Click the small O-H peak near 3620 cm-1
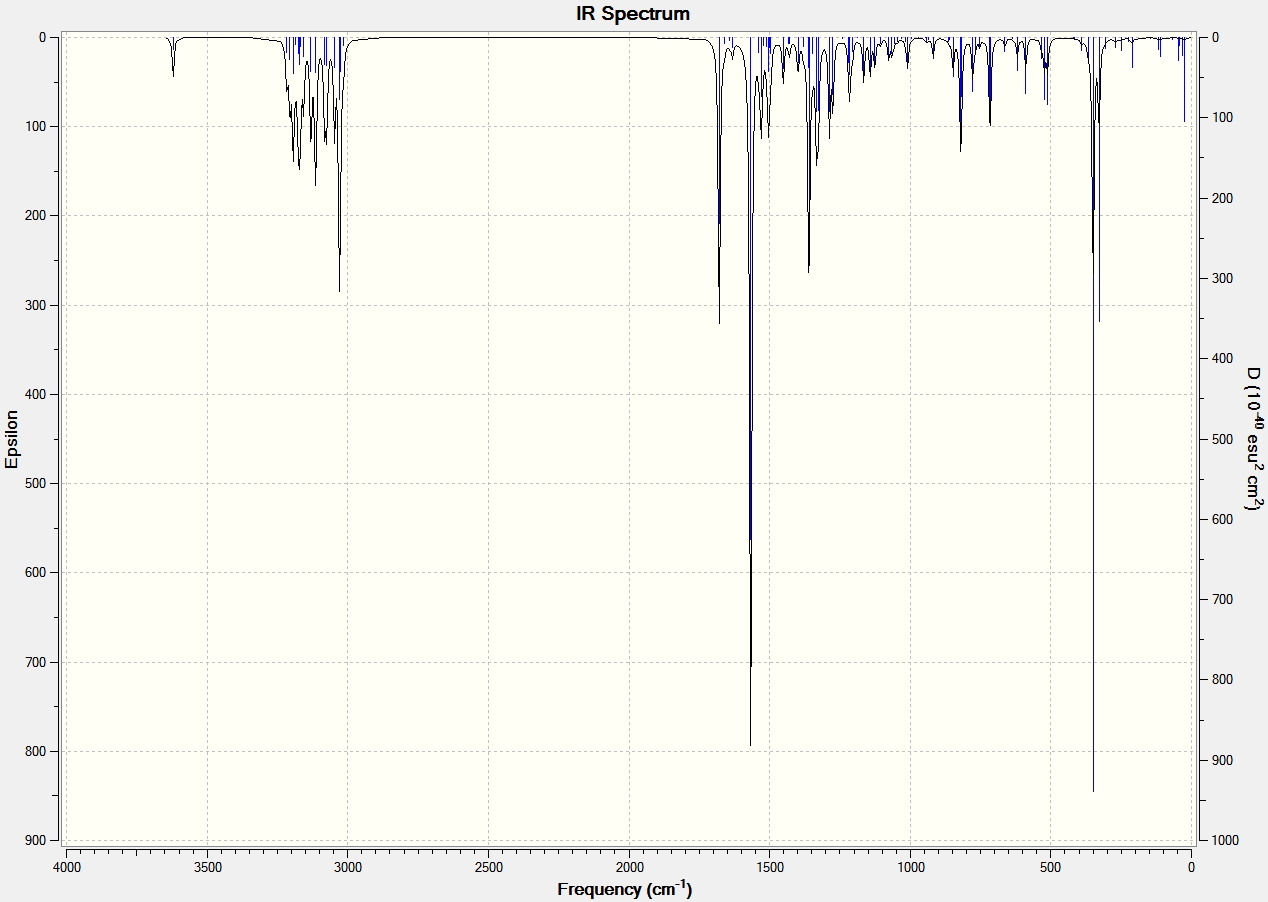Viewport: 1268px width, 902px height. tap(173, 75)
